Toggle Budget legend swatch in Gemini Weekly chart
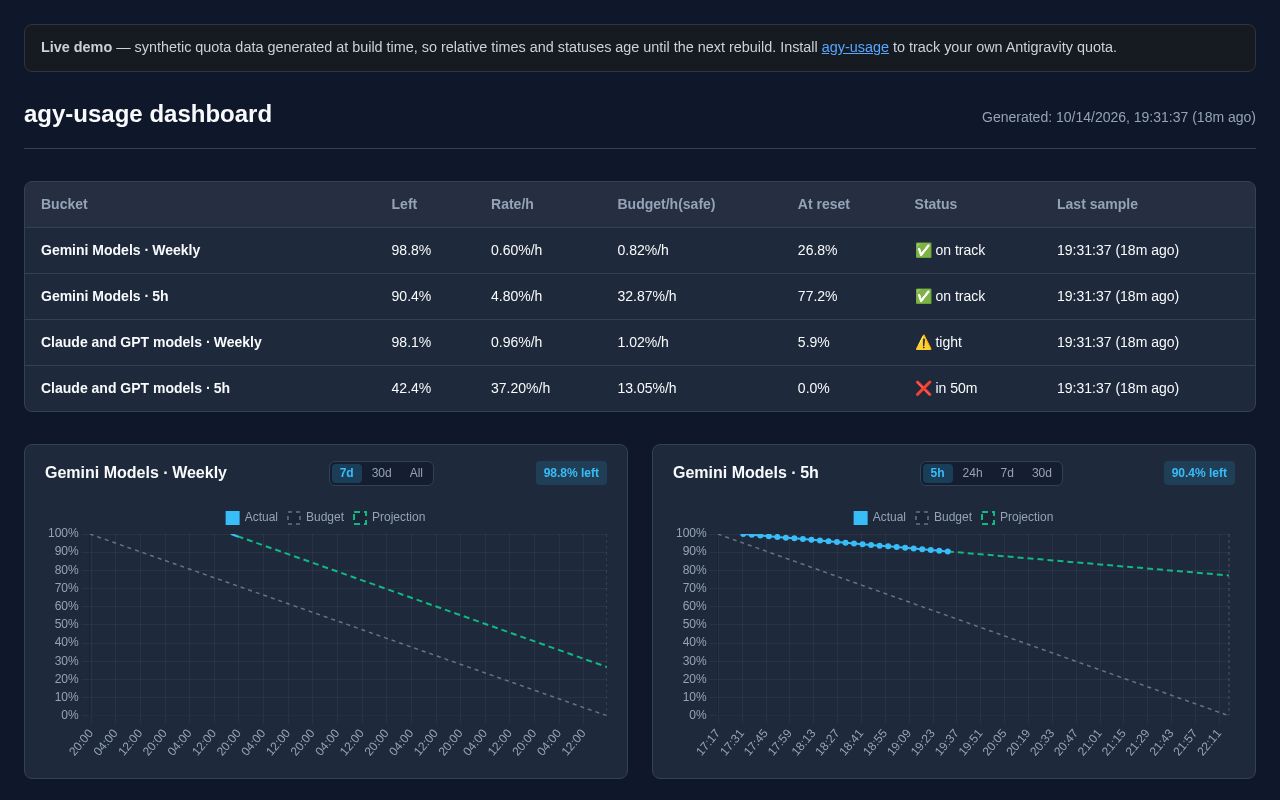 294,518
